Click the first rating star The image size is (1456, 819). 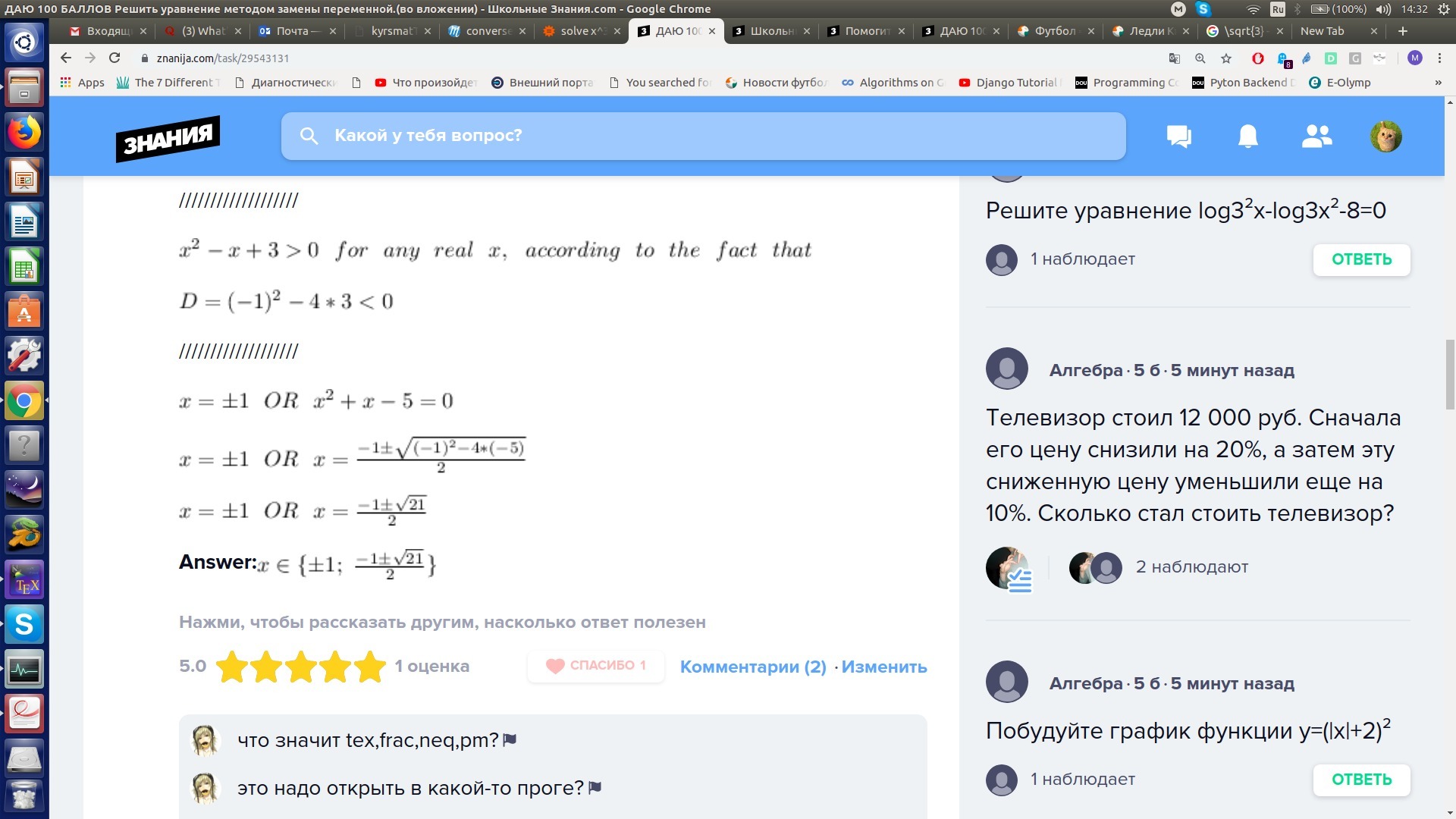coord(232,667)
